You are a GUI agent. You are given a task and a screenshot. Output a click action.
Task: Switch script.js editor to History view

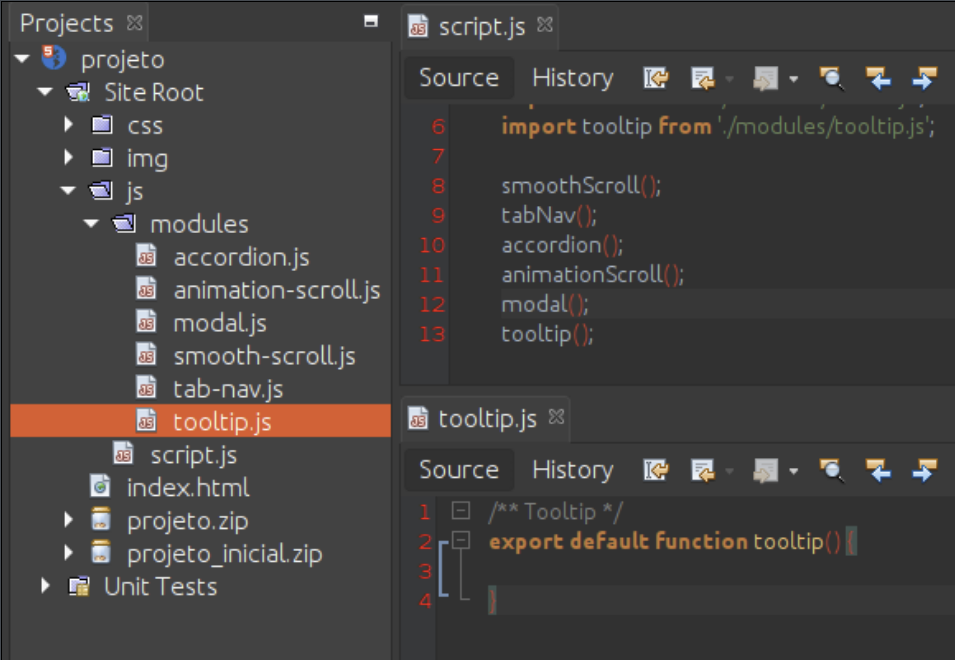point(572,78)
